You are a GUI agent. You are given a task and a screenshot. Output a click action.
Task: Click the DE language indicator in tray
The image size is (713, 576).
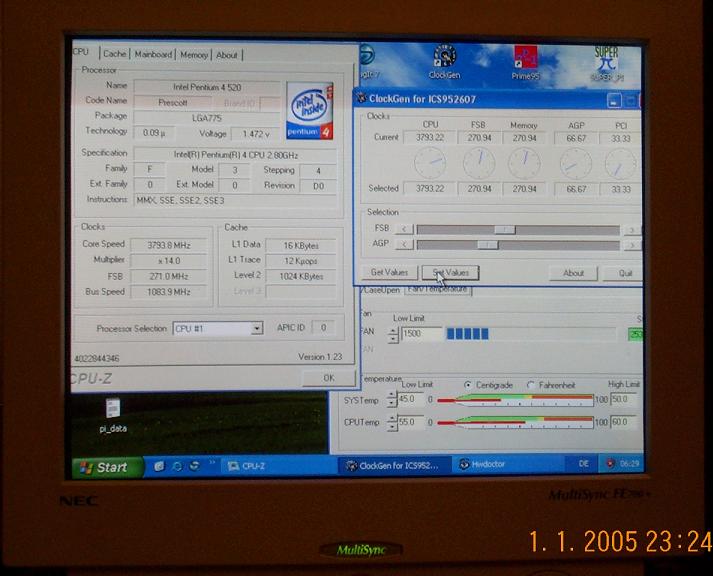(583, 464)
